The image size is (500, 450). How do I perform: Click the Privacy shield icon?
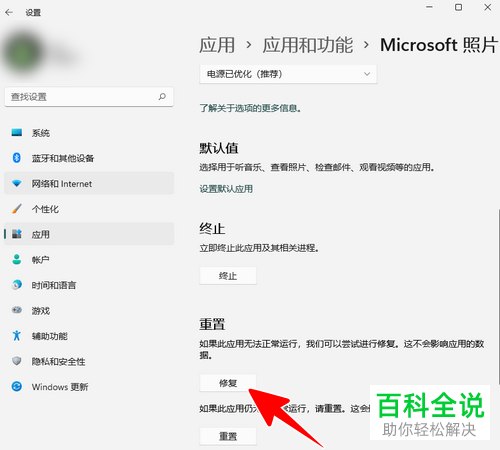(x=17, y=361)
